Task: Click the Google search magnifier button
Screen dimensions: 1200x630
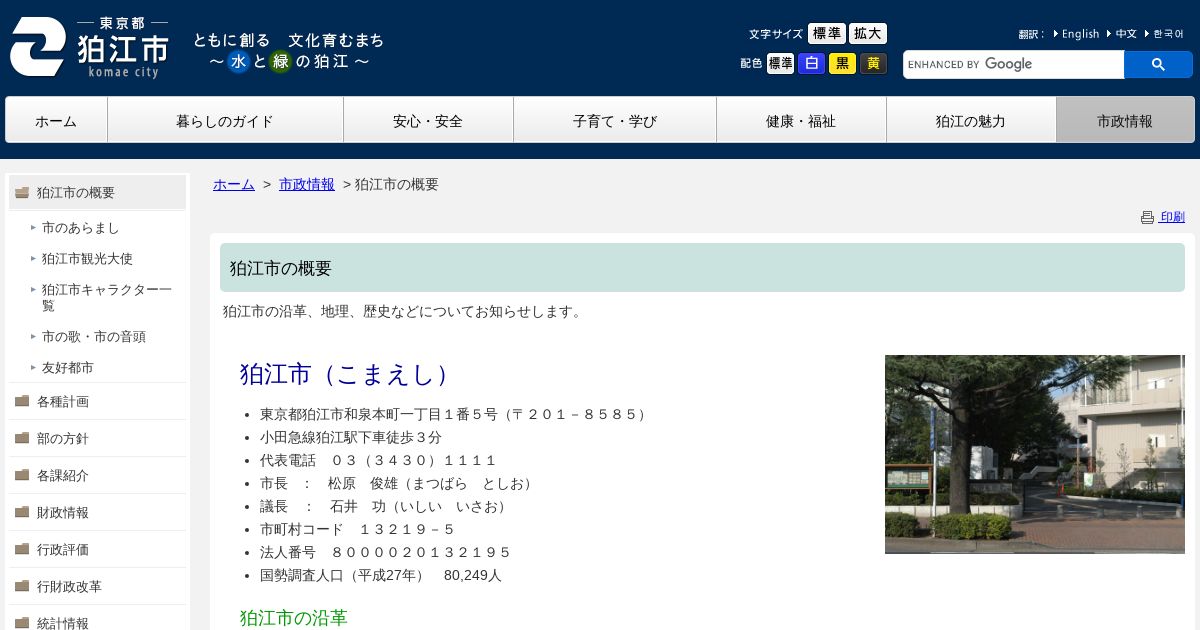Action: [x=1158, y=64]
